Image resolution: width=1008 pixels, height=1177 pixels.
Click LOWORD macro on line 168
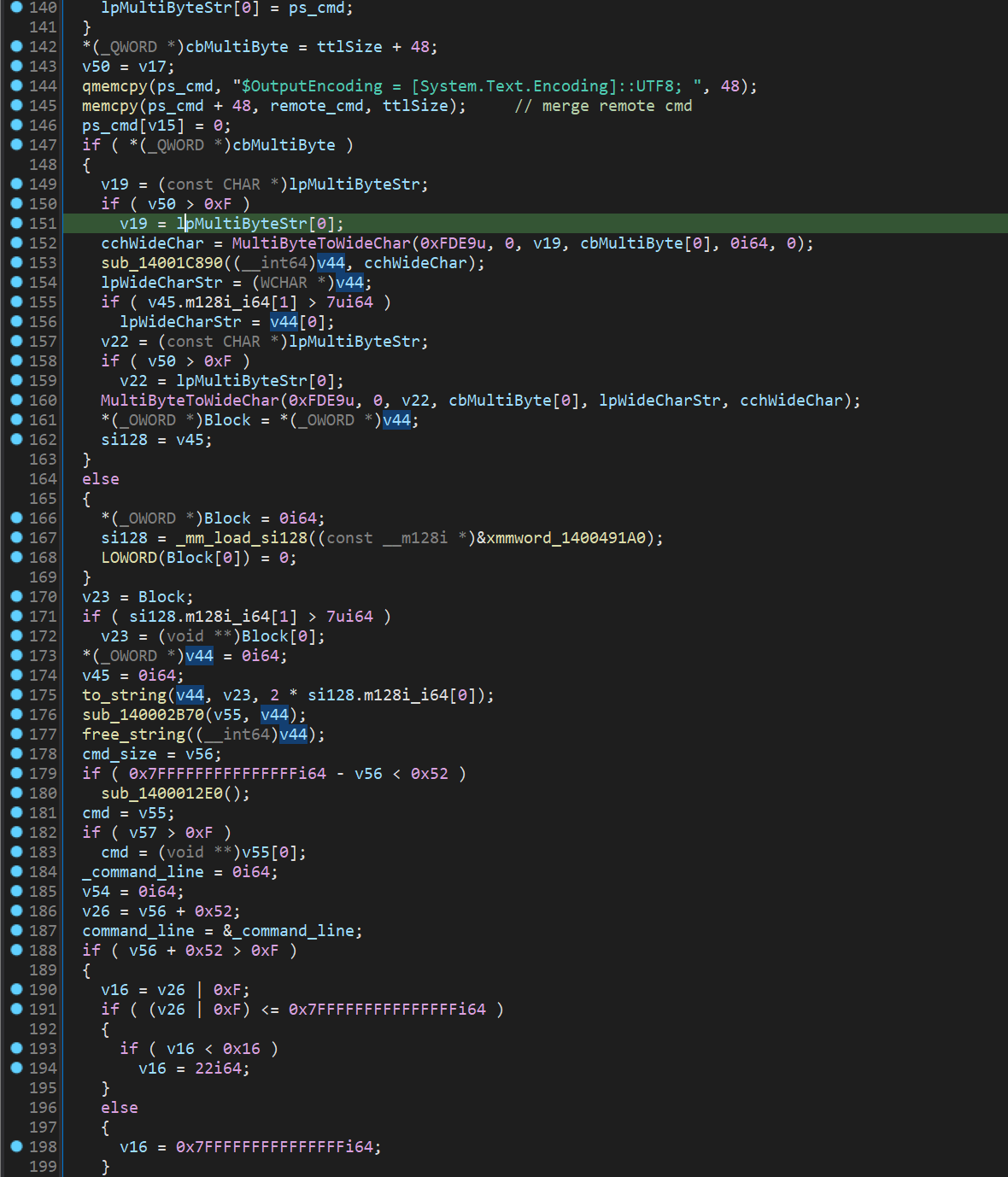[x=129, y=558]
